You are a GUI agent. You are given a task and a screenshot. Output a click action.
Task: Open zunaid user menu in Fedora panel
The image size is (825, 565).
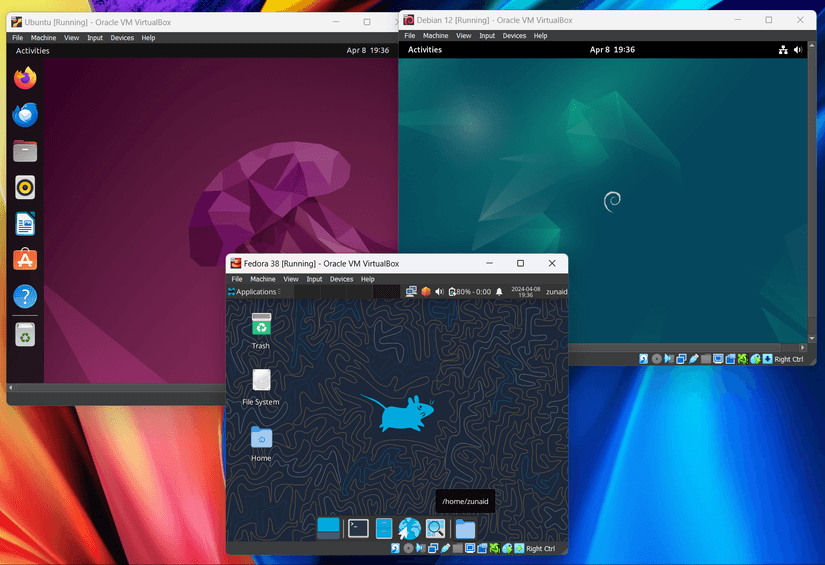(556, 291)
